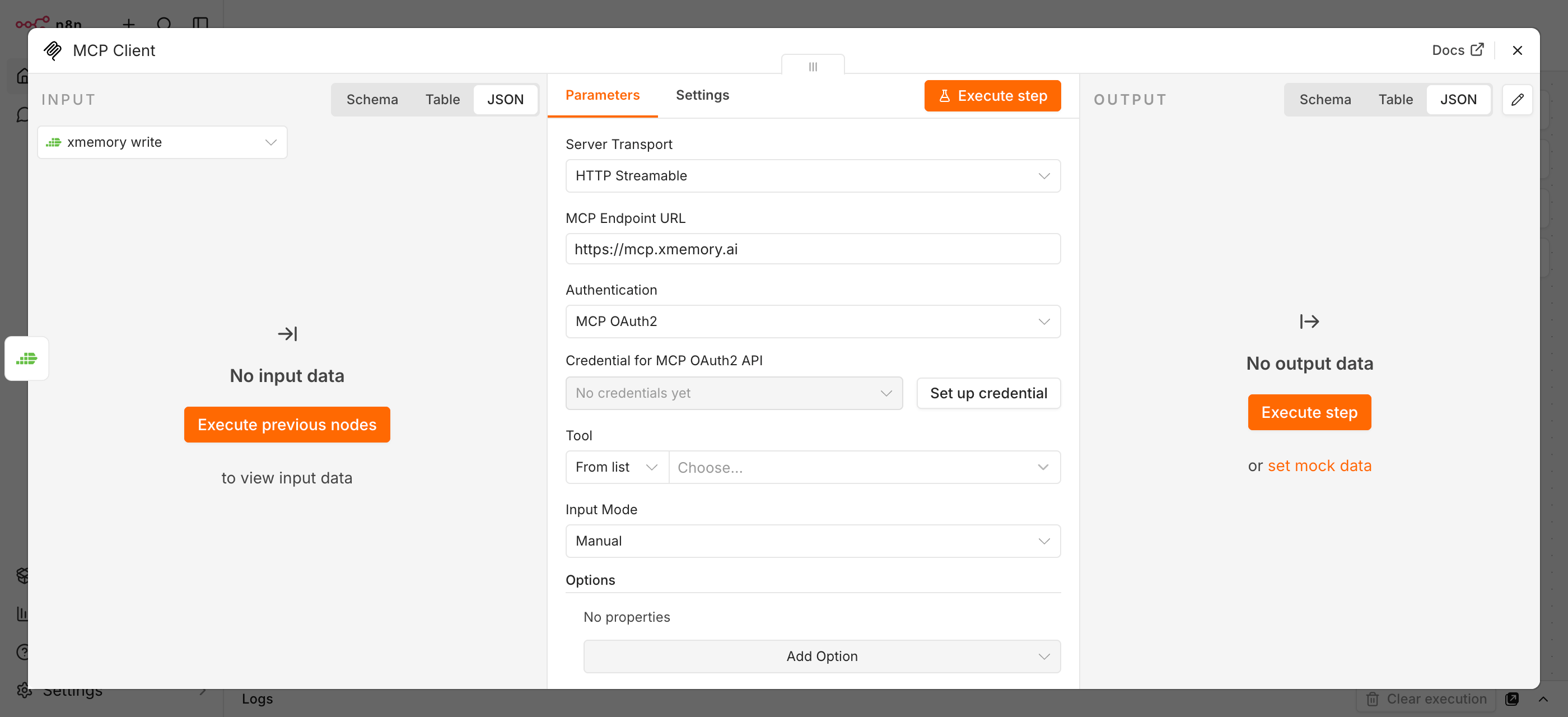
Task: Click the flask icon on Execute step button
Action: [944, 96]
